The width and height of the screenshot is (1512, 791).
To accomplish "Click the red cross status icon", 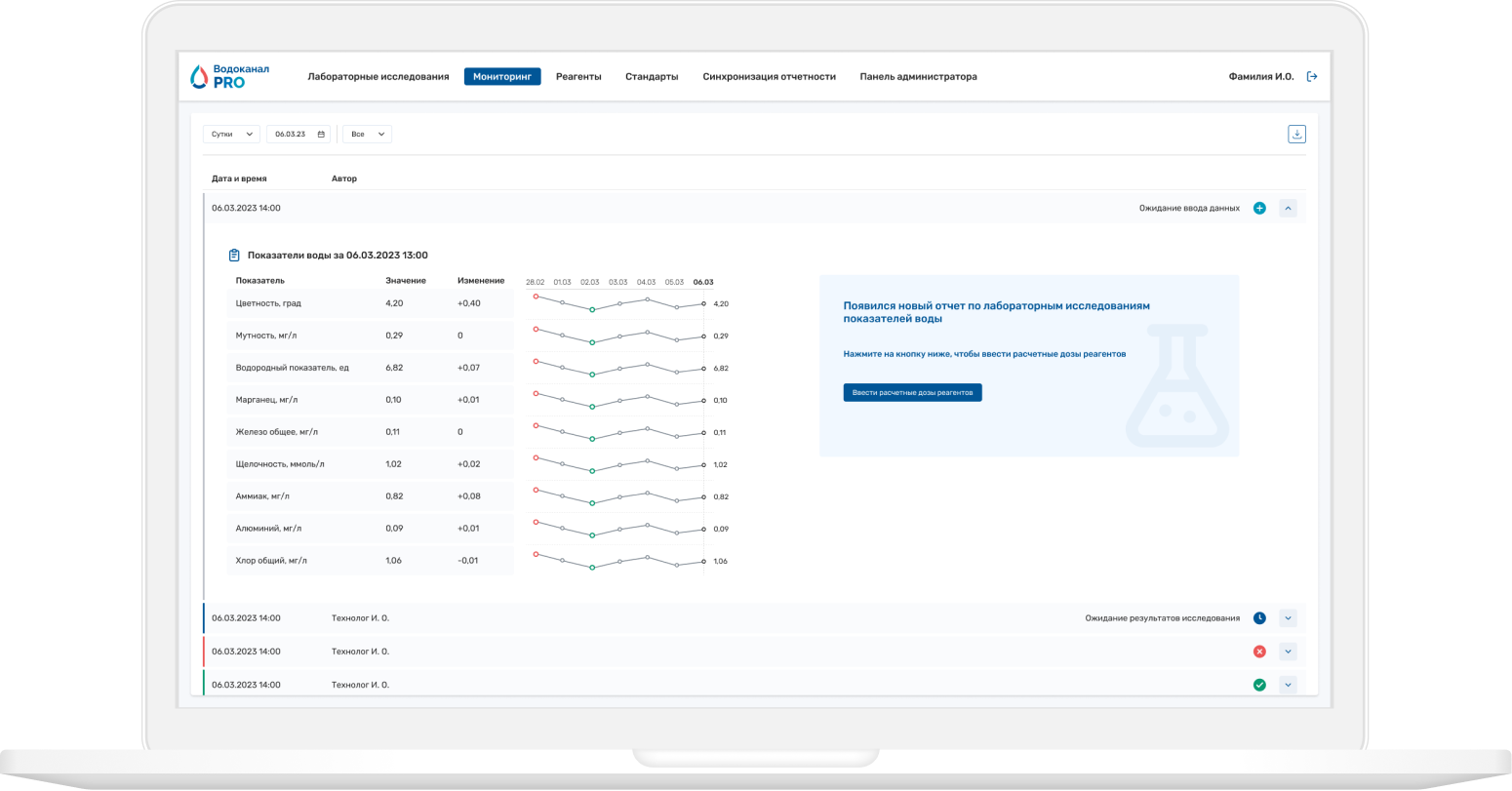I will point(1259,652).
